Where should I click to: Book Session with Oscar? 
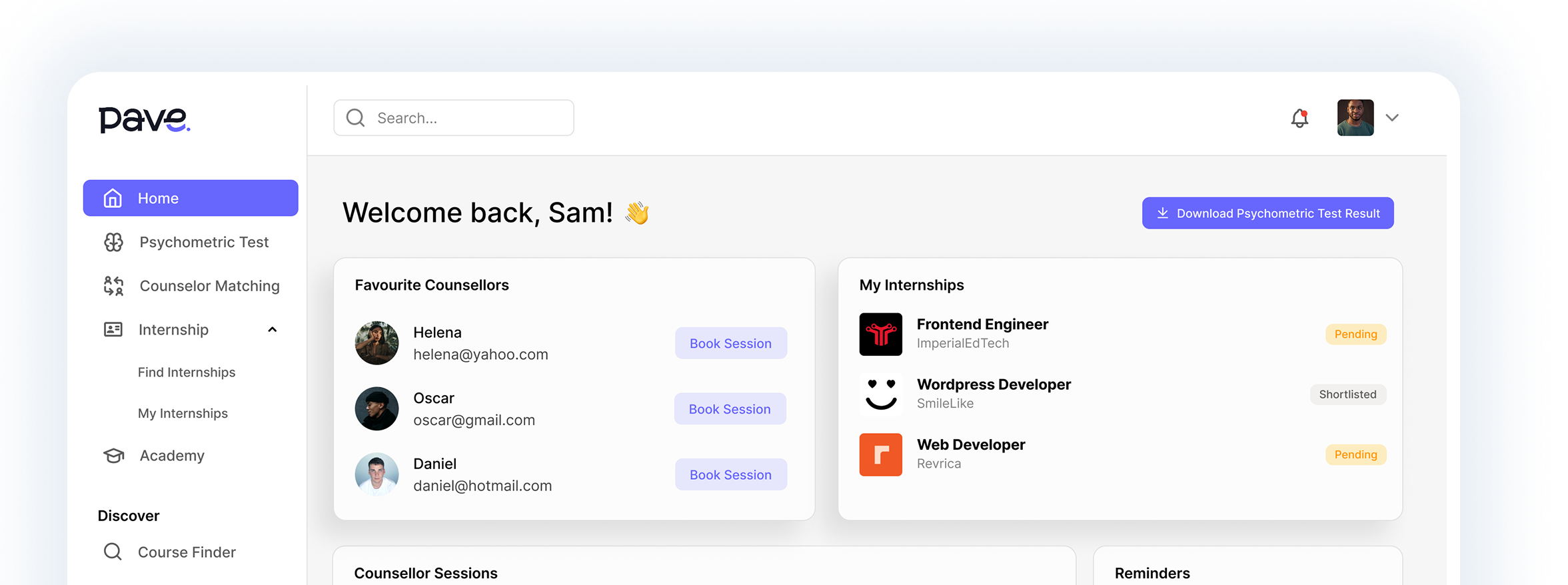click(730, 409)
